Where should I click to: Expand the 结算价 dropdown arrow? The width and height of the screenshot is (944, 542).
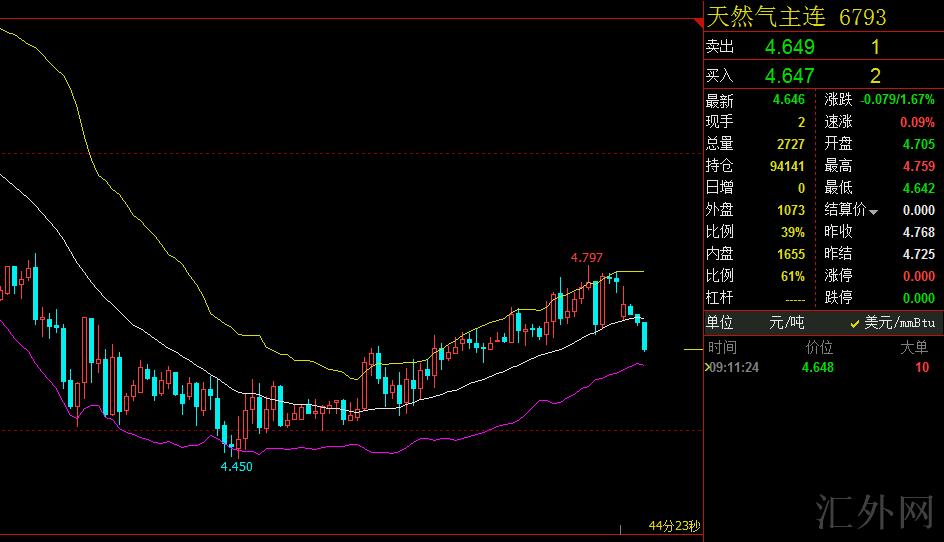tap(874, 212)
